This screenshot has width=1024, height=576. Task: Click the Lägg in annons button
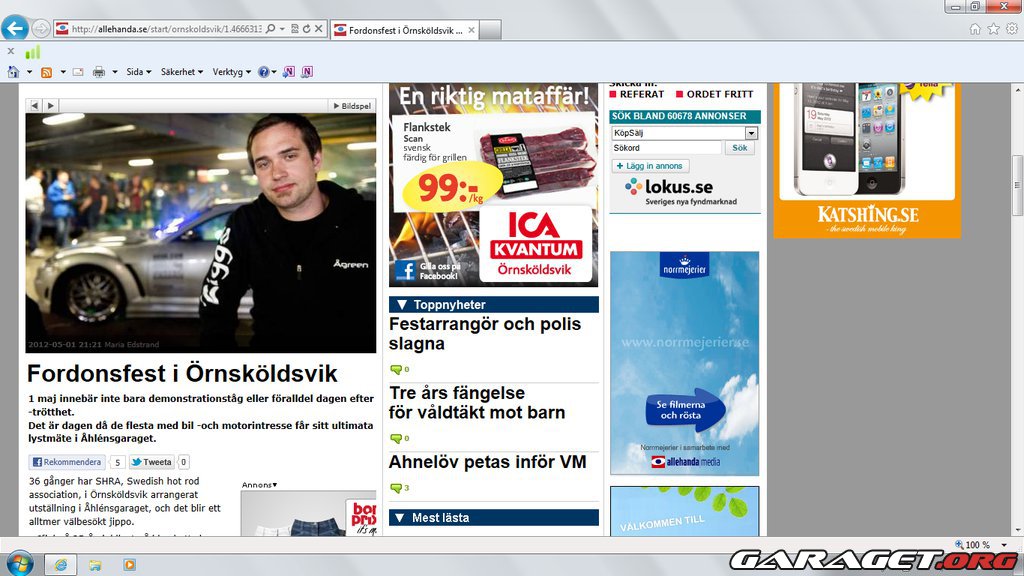pyautogui.click(x=650, y=166)
